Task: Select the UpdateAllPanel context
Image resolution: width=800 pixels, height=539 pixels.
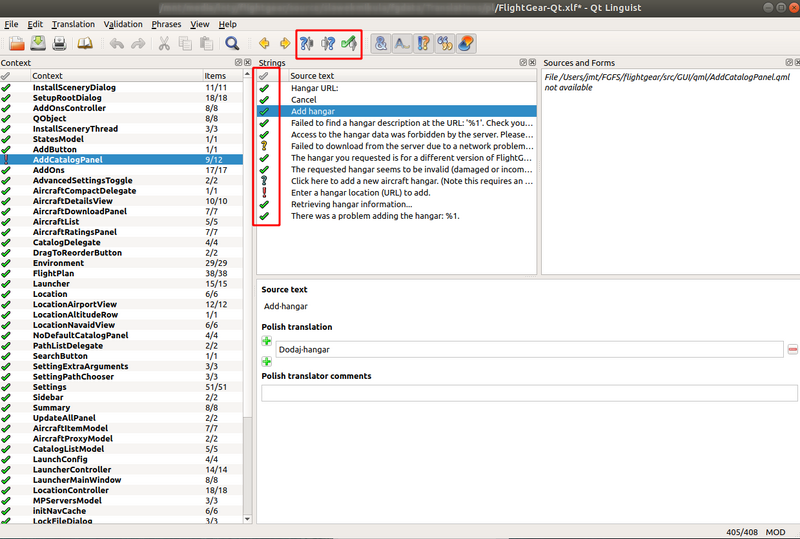Action: click(121, 418)
